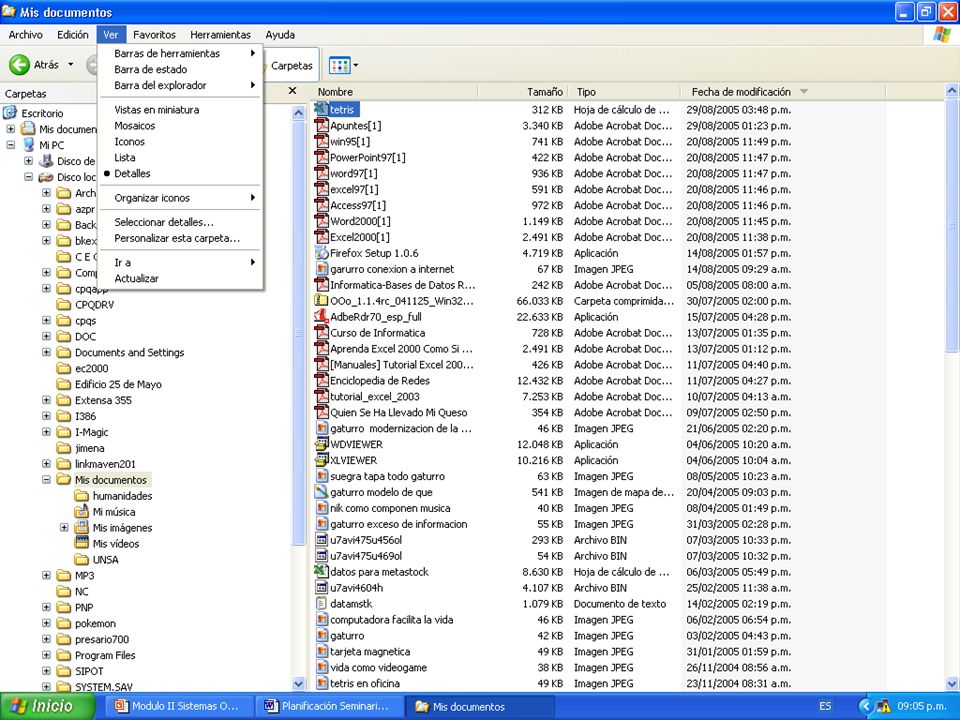Click the BIN file icon for u7avi475u456ol
This screenshot has width=960, height=720.
coord(321,539)
